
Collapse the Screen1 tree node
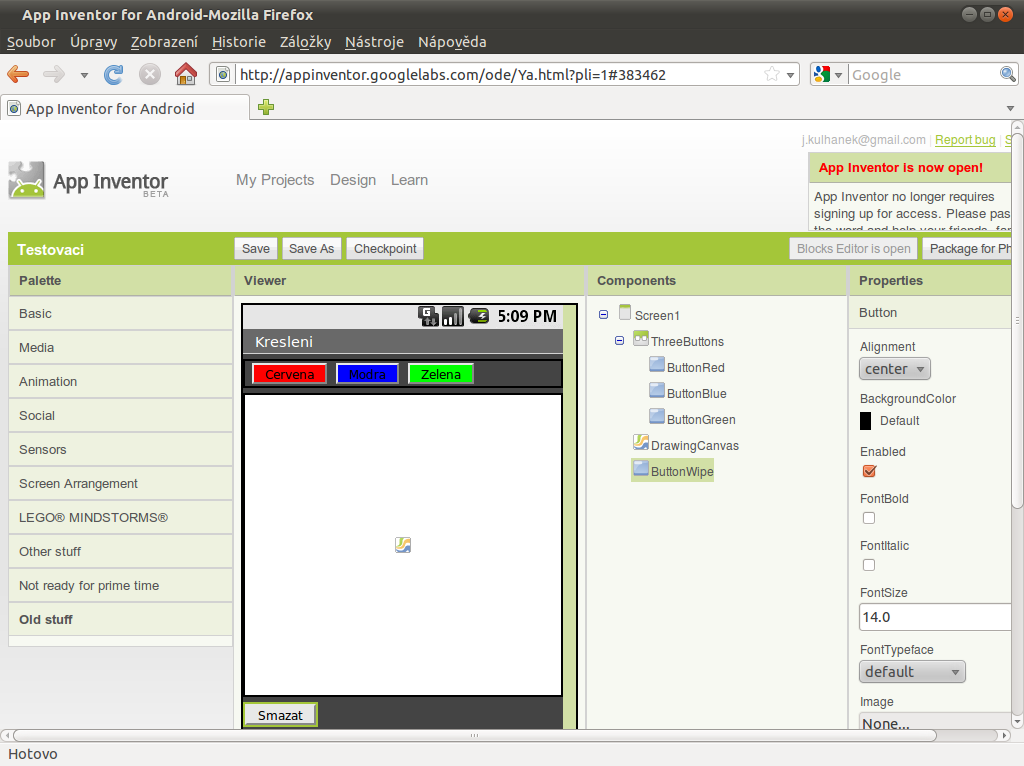click(603, 315)
